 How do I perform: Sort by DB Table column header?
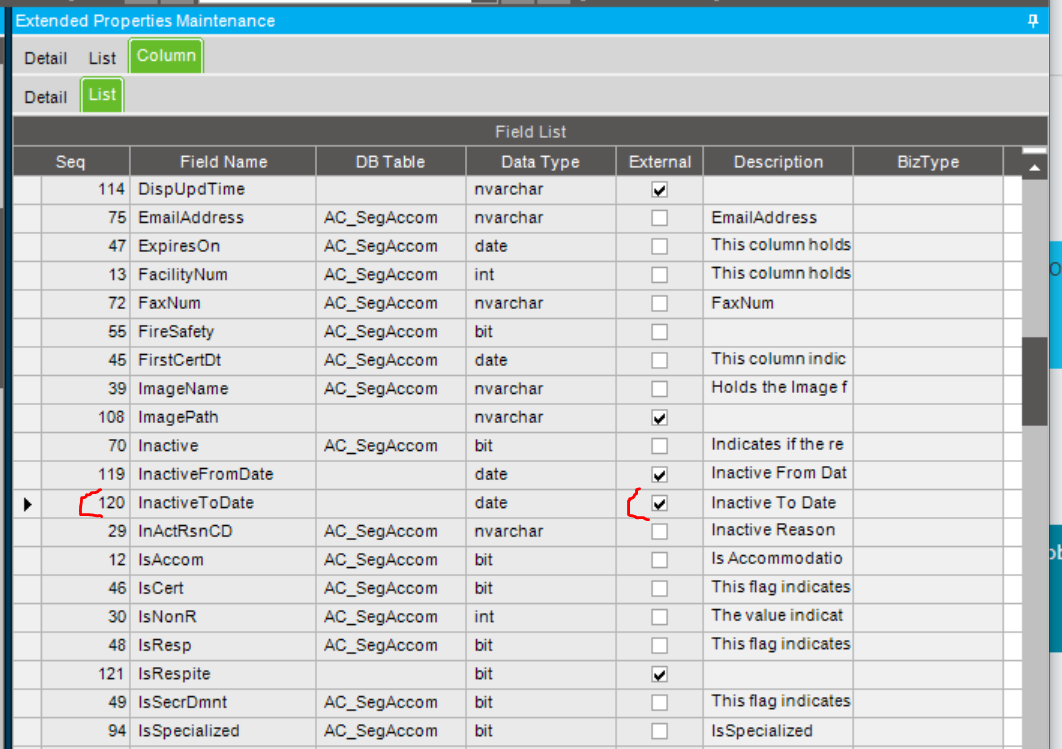click(390, 162)
